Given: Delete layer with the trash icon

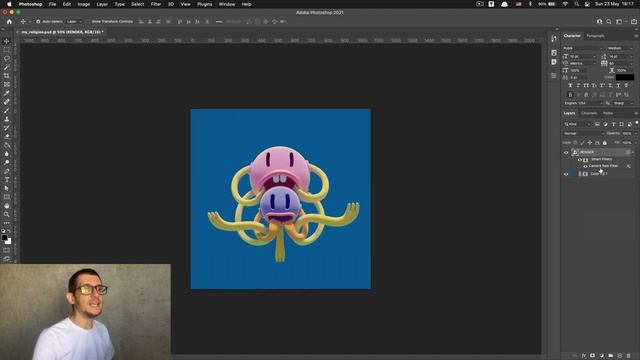Looking at the screenshot, I should click(x=629, y=356).
